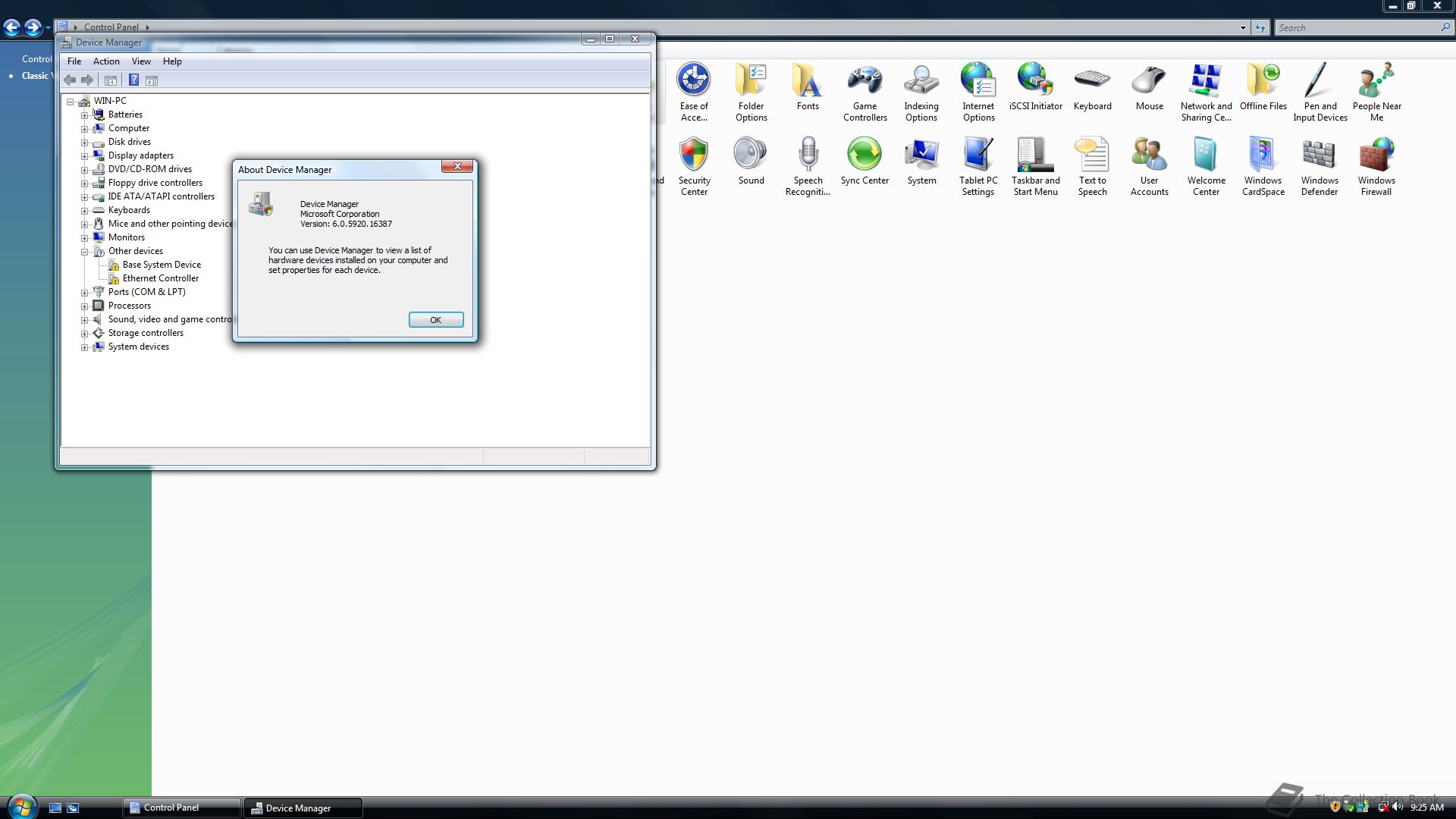Select Ethernet Controller entry

click(x=161, y=278)
